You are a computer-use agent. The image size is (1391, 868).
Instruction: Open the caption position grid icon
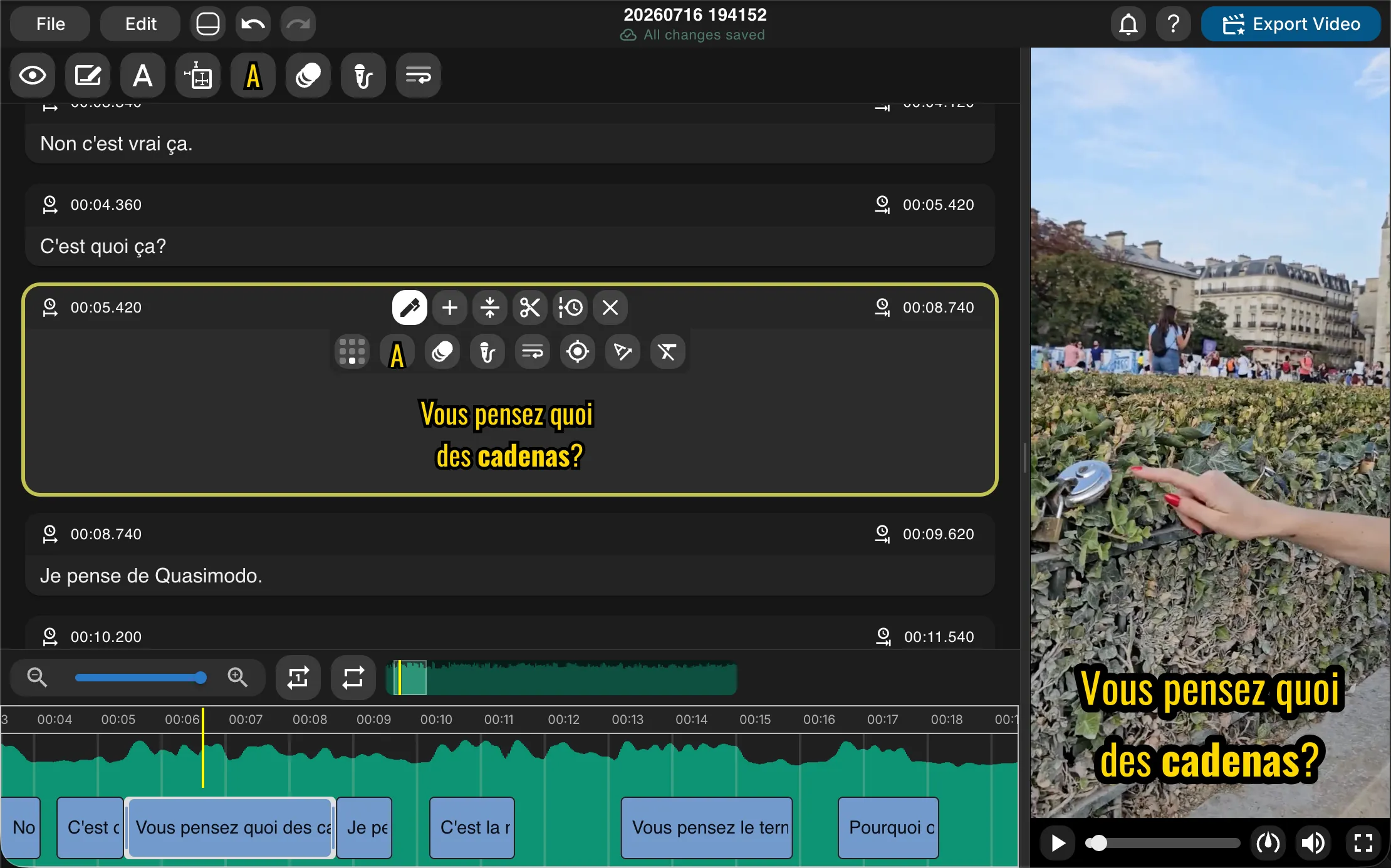pos(352,352)
